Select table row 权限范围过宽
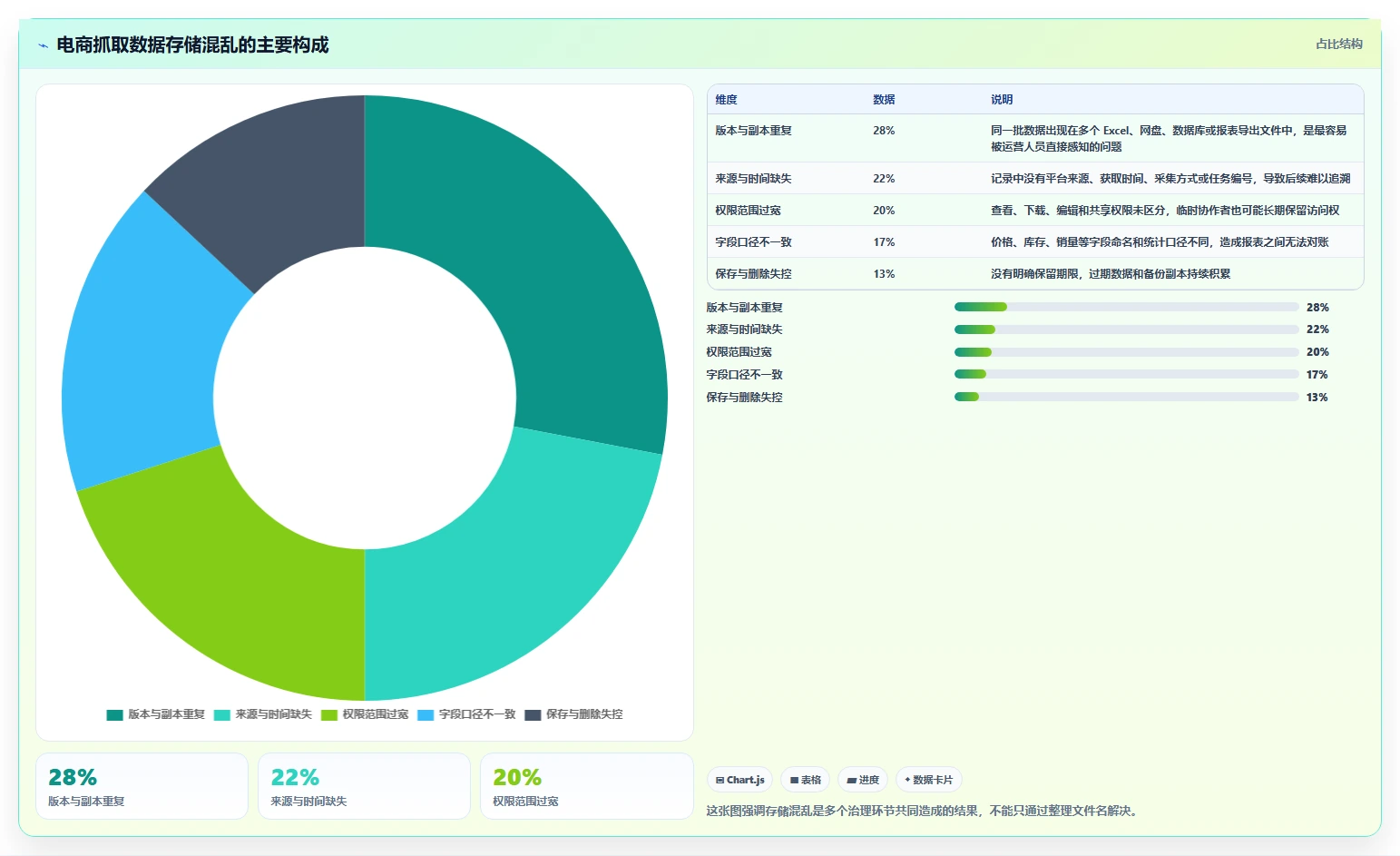The height and width of the screenshot is (856, 1400). pos(1035,211)
